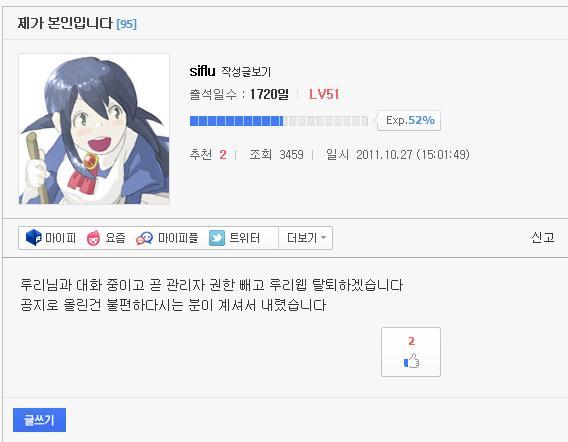The image size is (568, 442).
Task: Click the recommend count number 2 in box
Action: [411, 341]
